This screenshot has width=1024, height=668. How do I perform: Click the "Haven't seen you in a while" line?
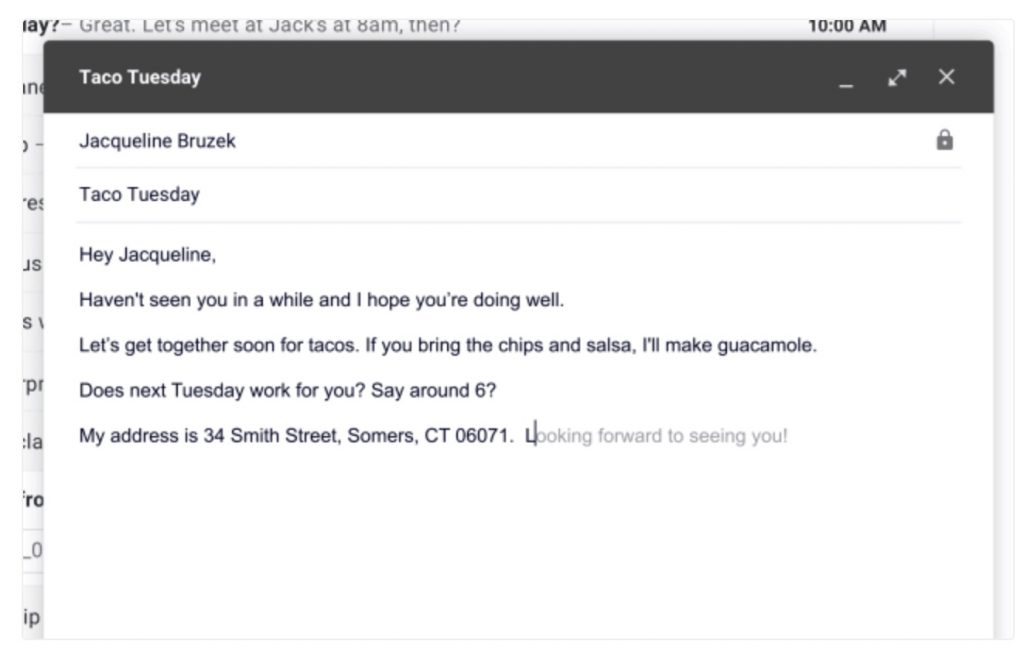point(200,300)
